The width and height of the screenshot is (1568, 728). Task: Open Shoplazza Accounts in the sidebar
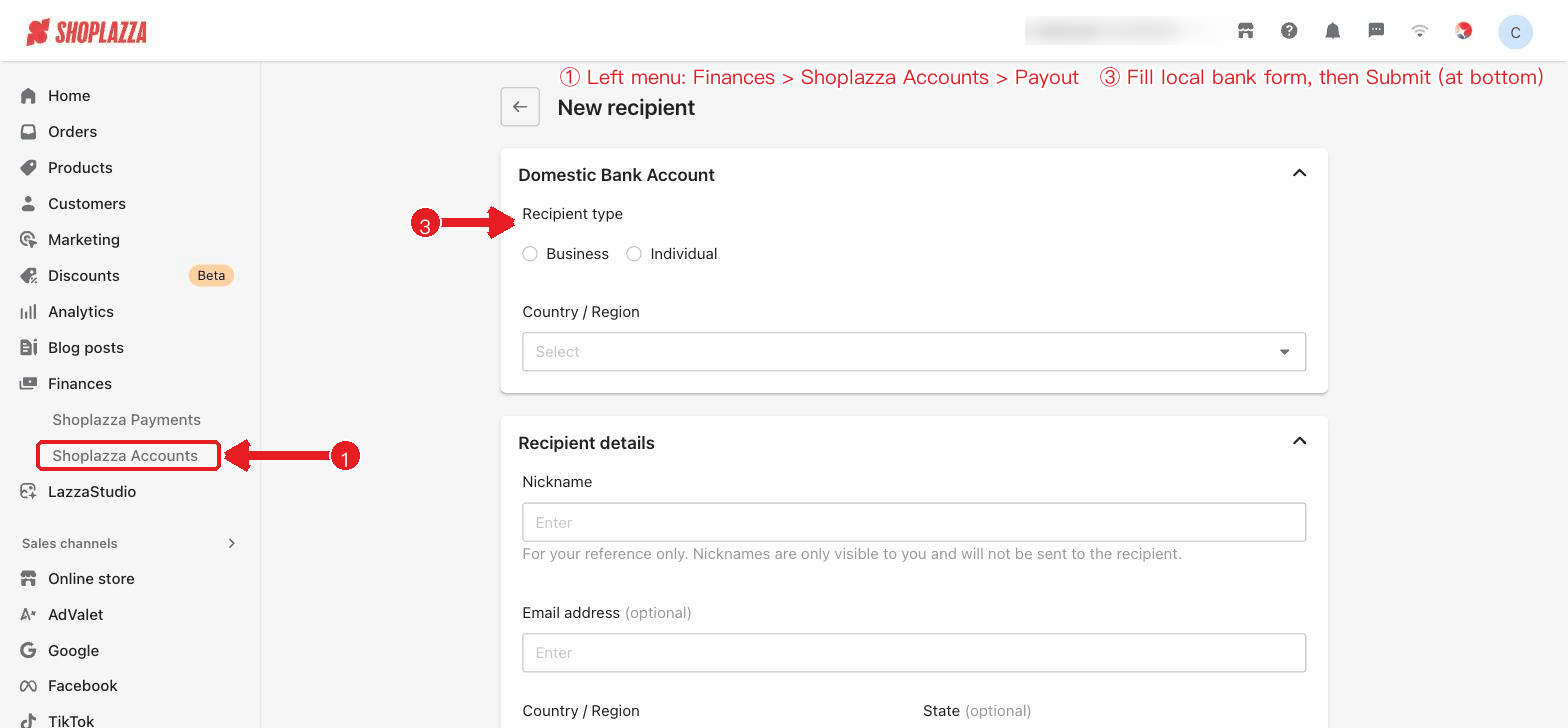coord(127,456)
